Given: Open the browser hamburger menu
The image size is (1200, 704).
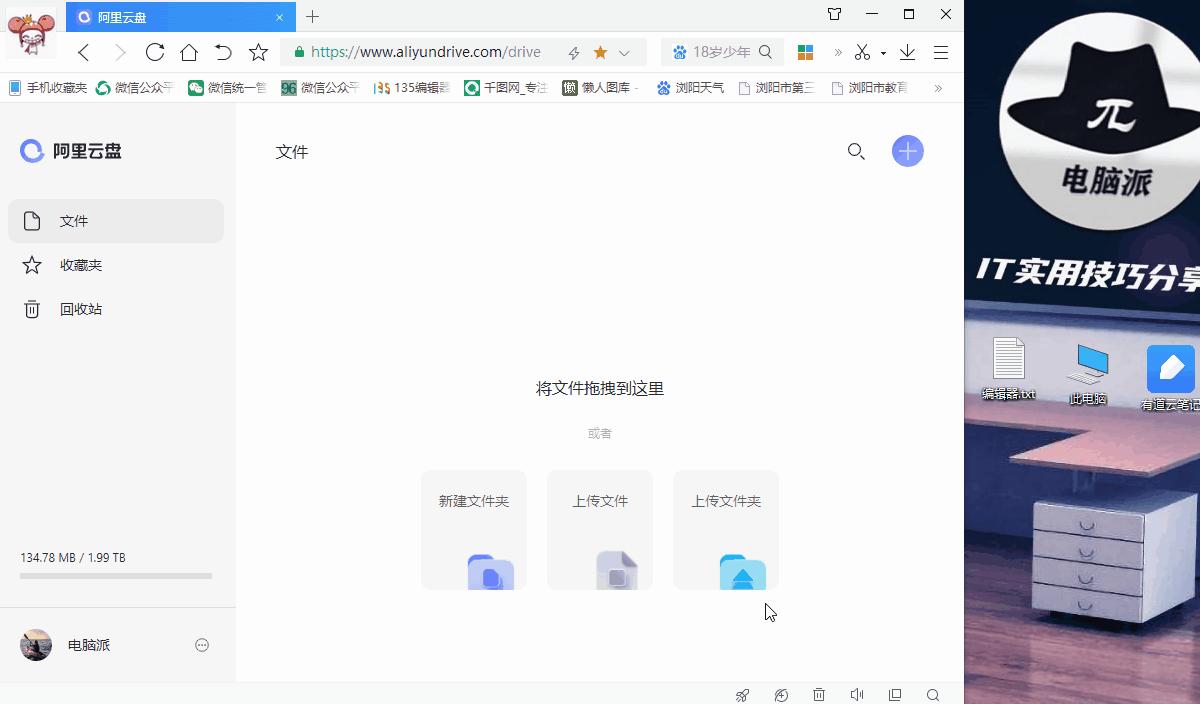Looking at the screenshot, I should [940, 52].
